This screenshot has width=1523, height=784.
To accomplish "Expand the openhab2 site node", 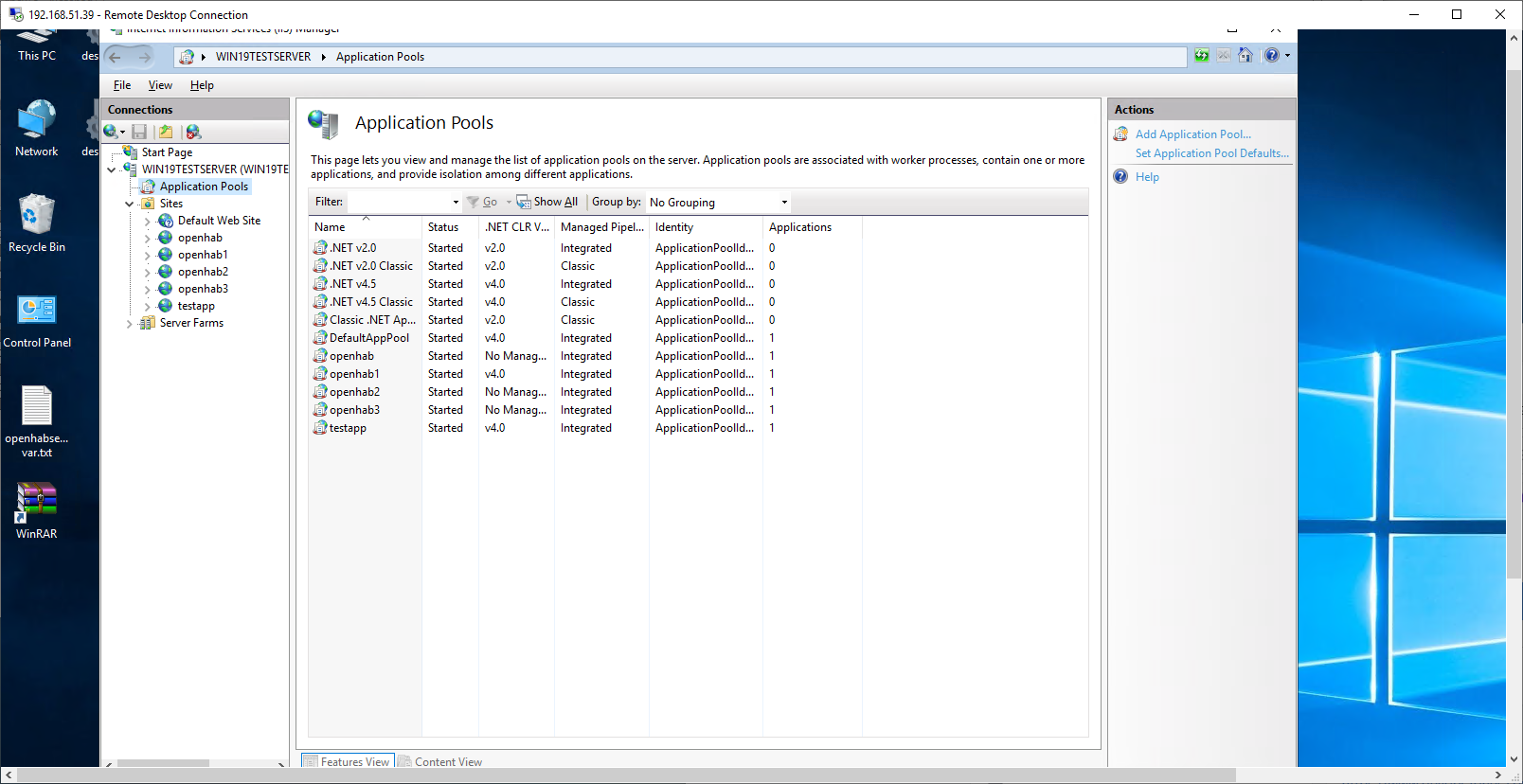I will (148, 273).
